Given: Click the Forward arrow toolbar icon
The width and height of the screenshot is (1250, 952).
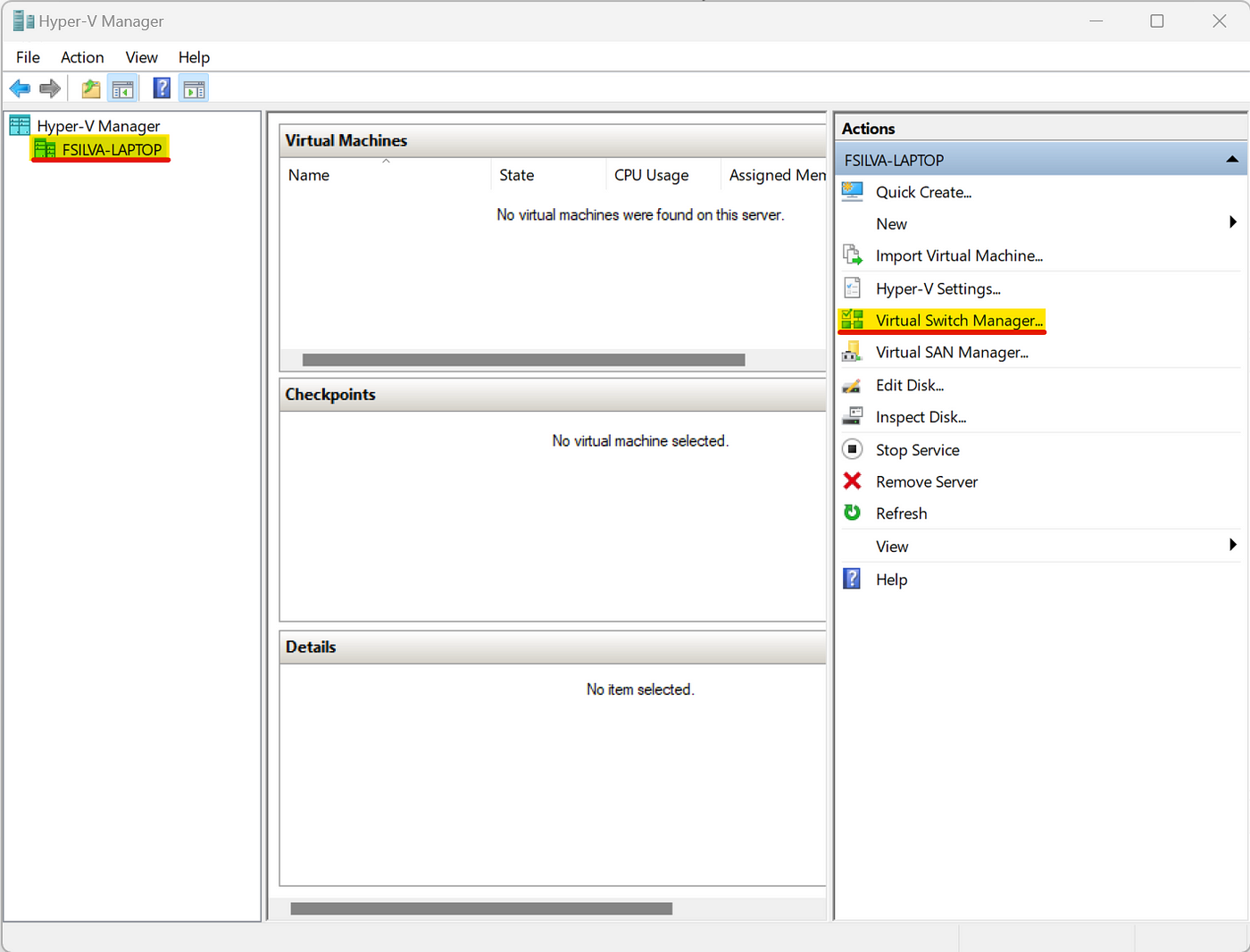Looking at the screenshot, I should 50,88.
